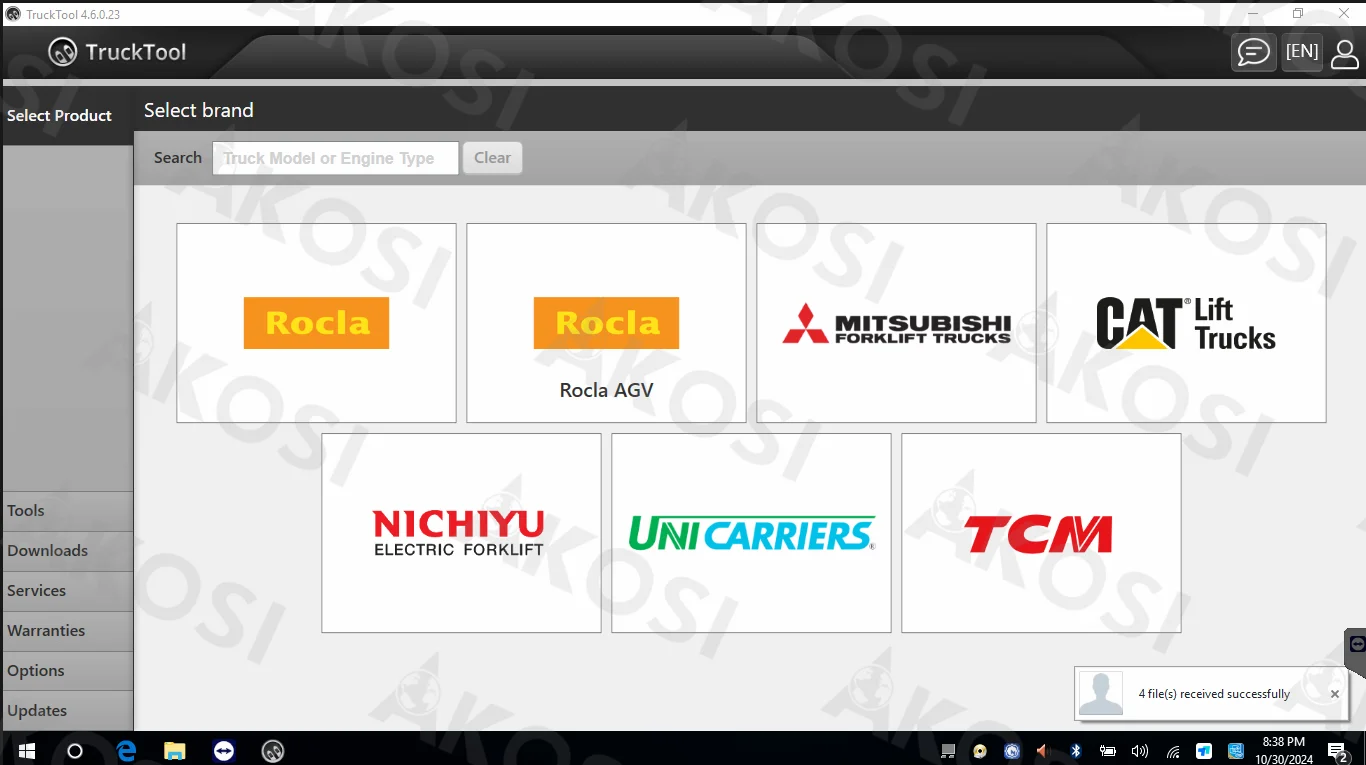Viewport: 1366px width, 765px height.
Task: Click the TruckTool taskbar icon
Action: coord(273,750)
